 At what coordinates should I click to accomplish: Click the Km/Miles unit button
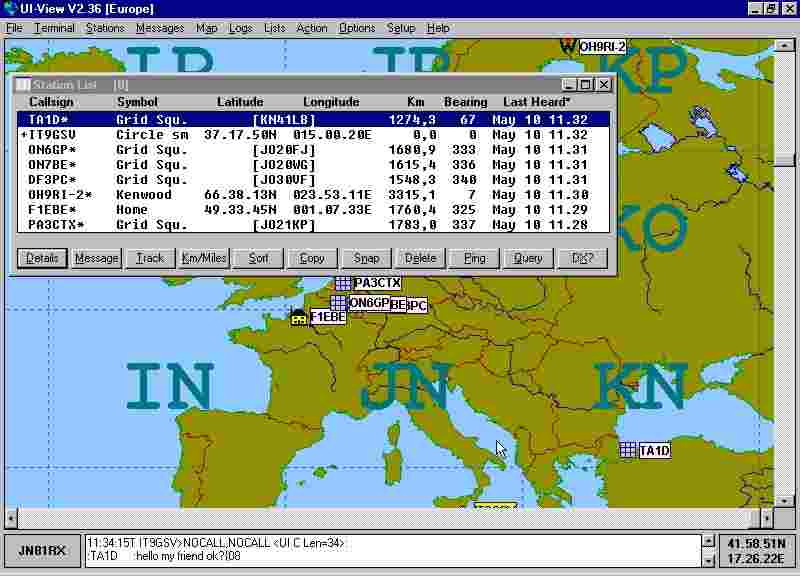coord(204,258)
